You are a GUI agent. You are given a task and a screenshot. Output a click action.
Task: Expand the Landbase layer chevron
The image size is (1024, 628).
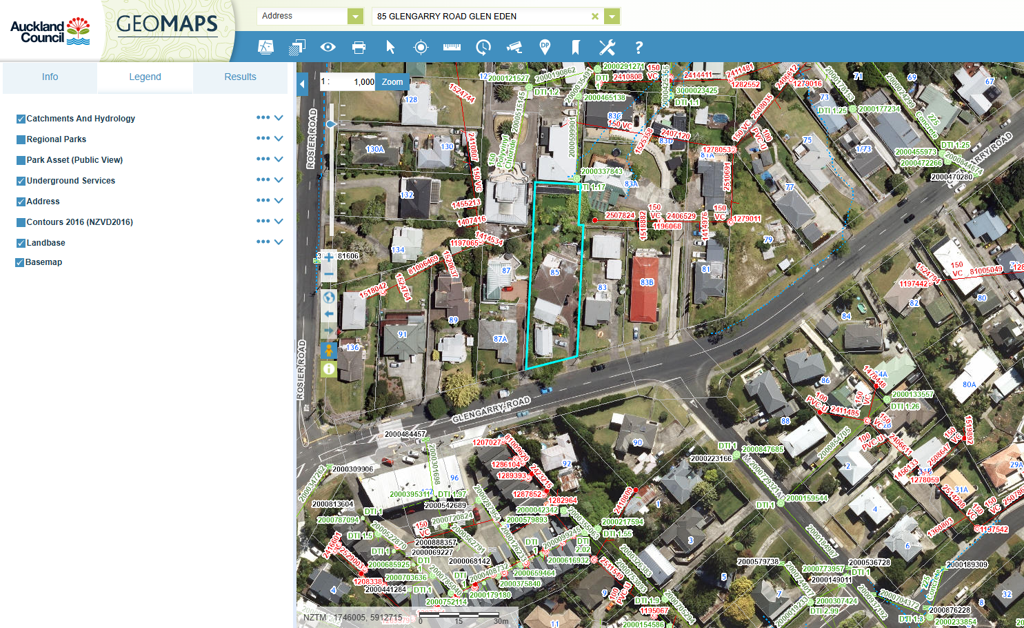point(279,242)
